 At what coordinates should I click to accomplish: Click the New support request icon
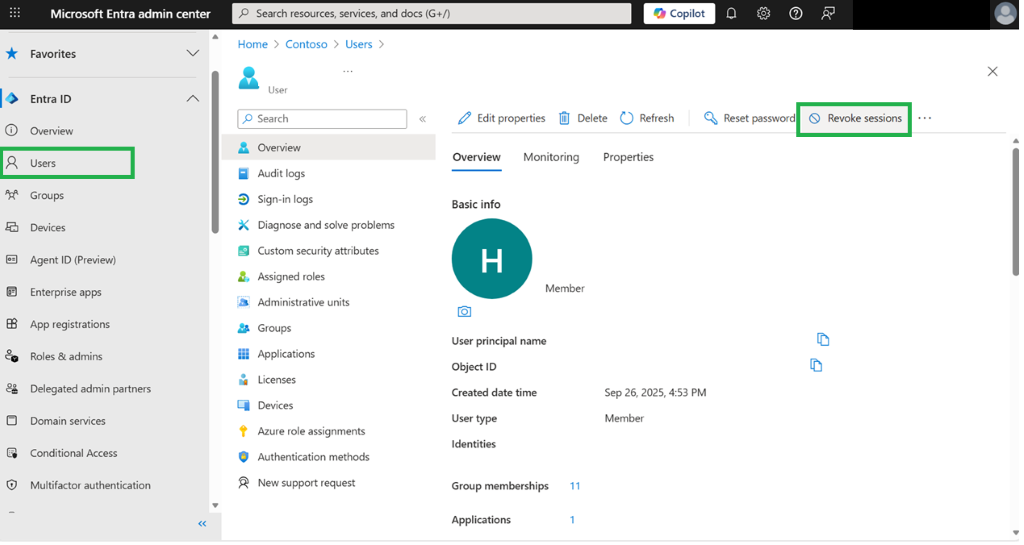pyautogui.click(x=244, y=482)
